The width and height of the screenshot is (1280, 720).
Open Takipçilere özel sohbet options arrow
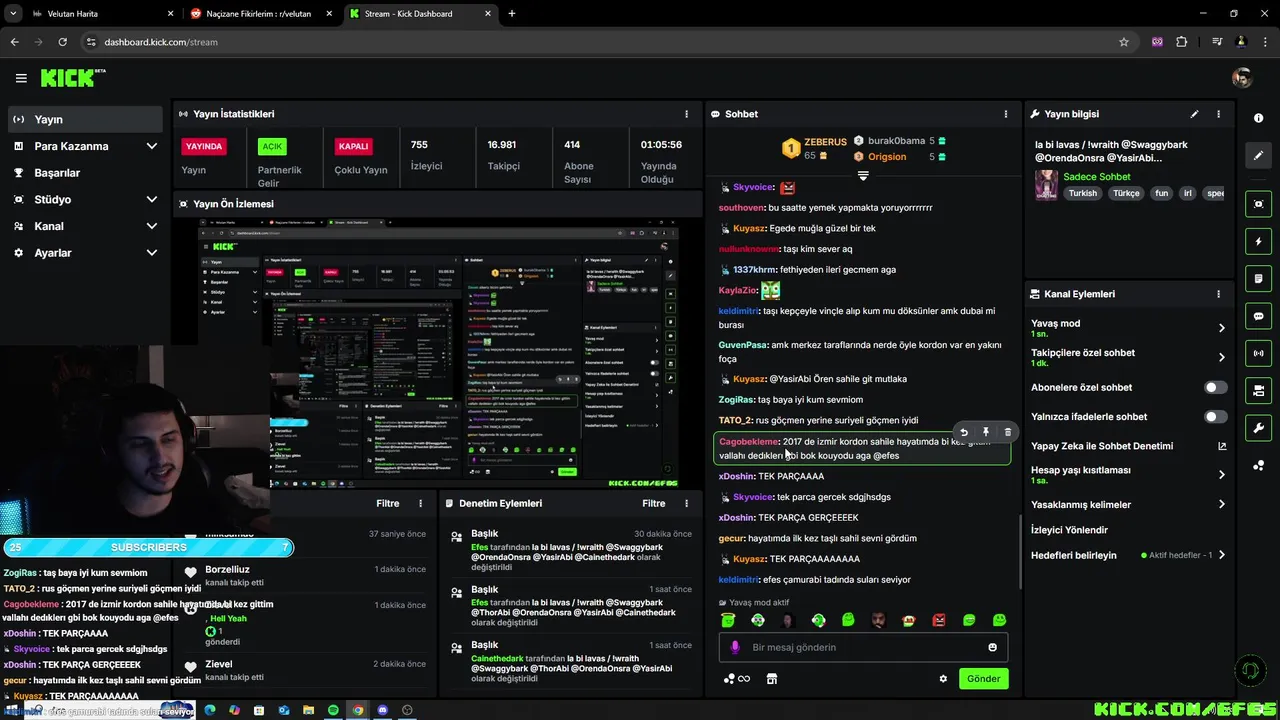pyautogui.click(x=1221, y=357)
